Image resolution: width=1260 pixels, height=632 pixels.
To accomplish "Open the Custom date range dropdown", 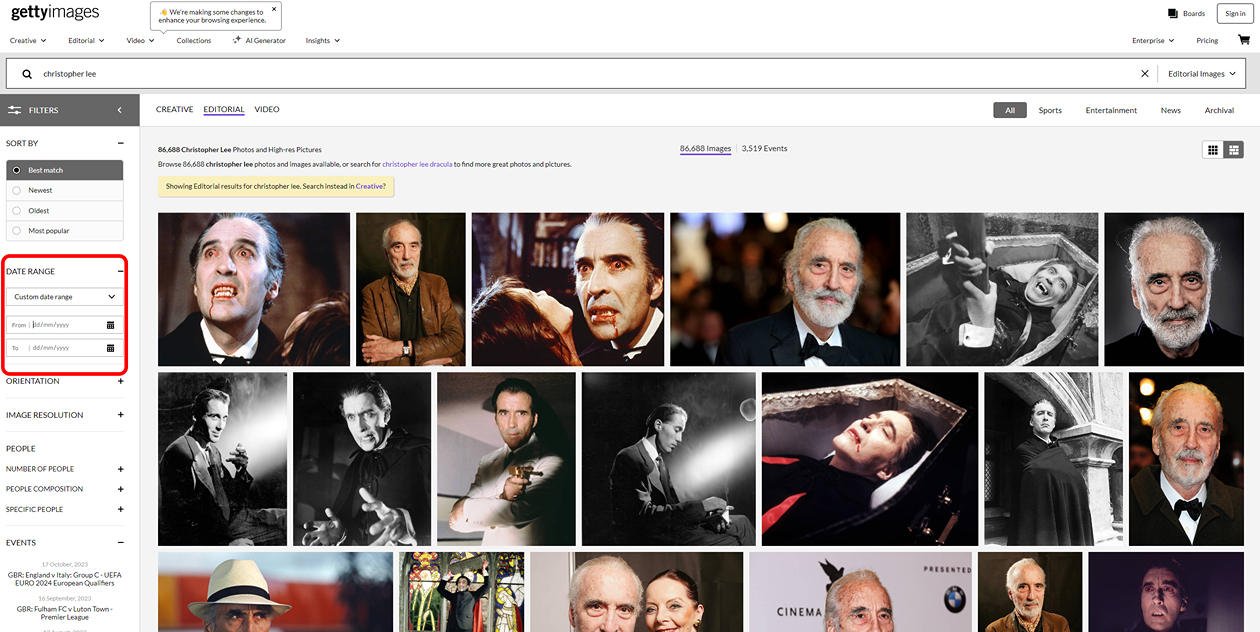I will 64,296.
